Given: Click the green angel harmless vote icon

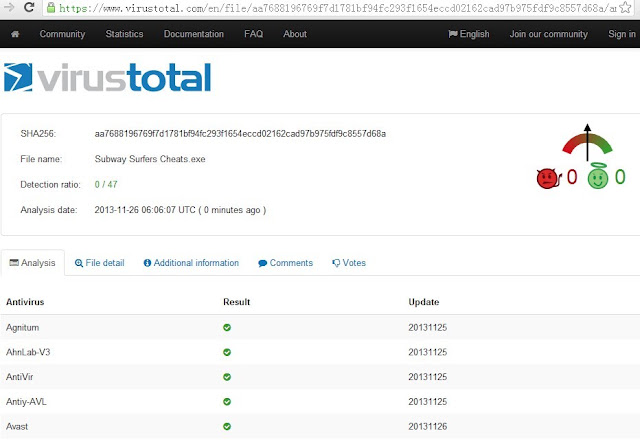Looking at the screenshot, I should pos(598,176).
